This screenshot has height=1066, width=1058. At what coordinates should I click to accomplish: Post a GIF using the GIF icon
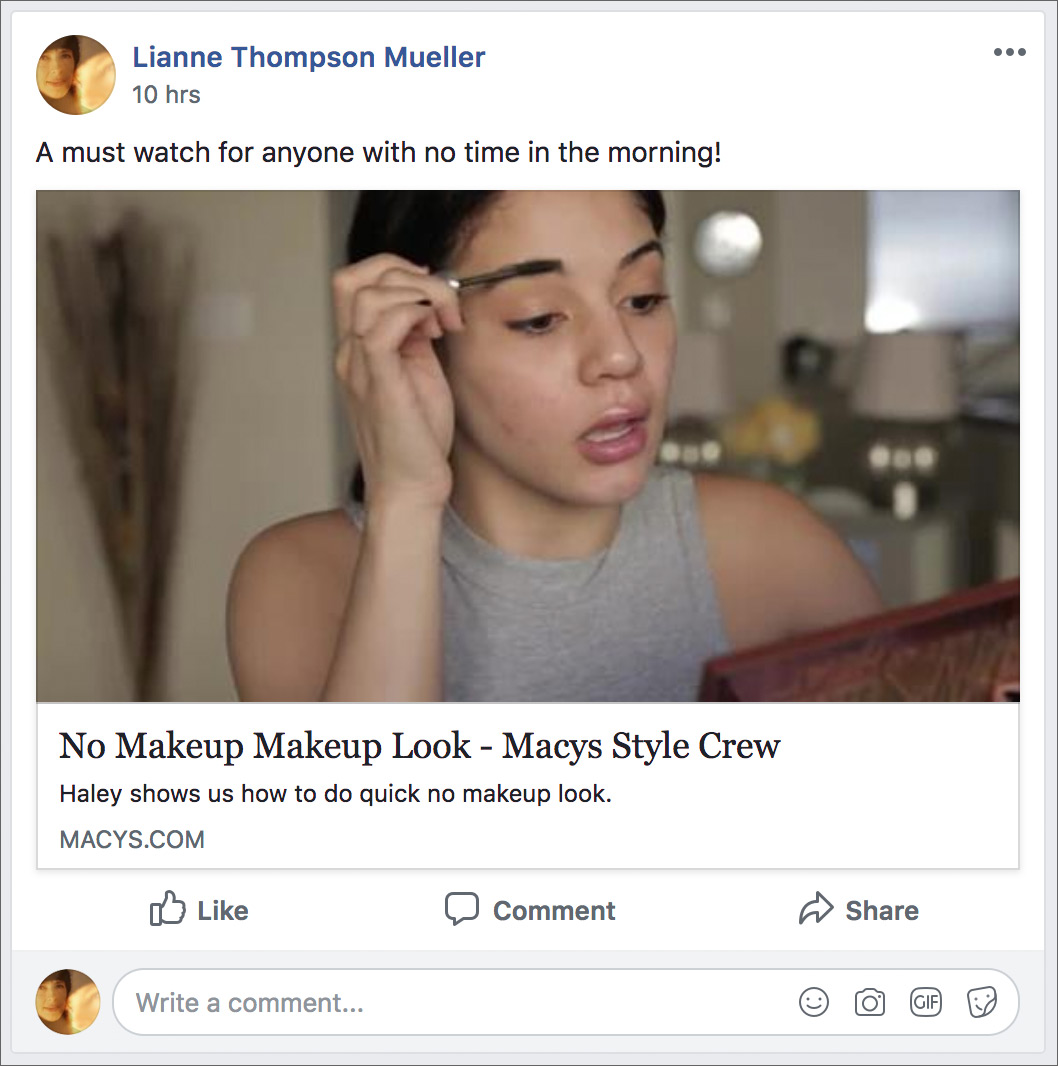click(x=926, y=1002)
